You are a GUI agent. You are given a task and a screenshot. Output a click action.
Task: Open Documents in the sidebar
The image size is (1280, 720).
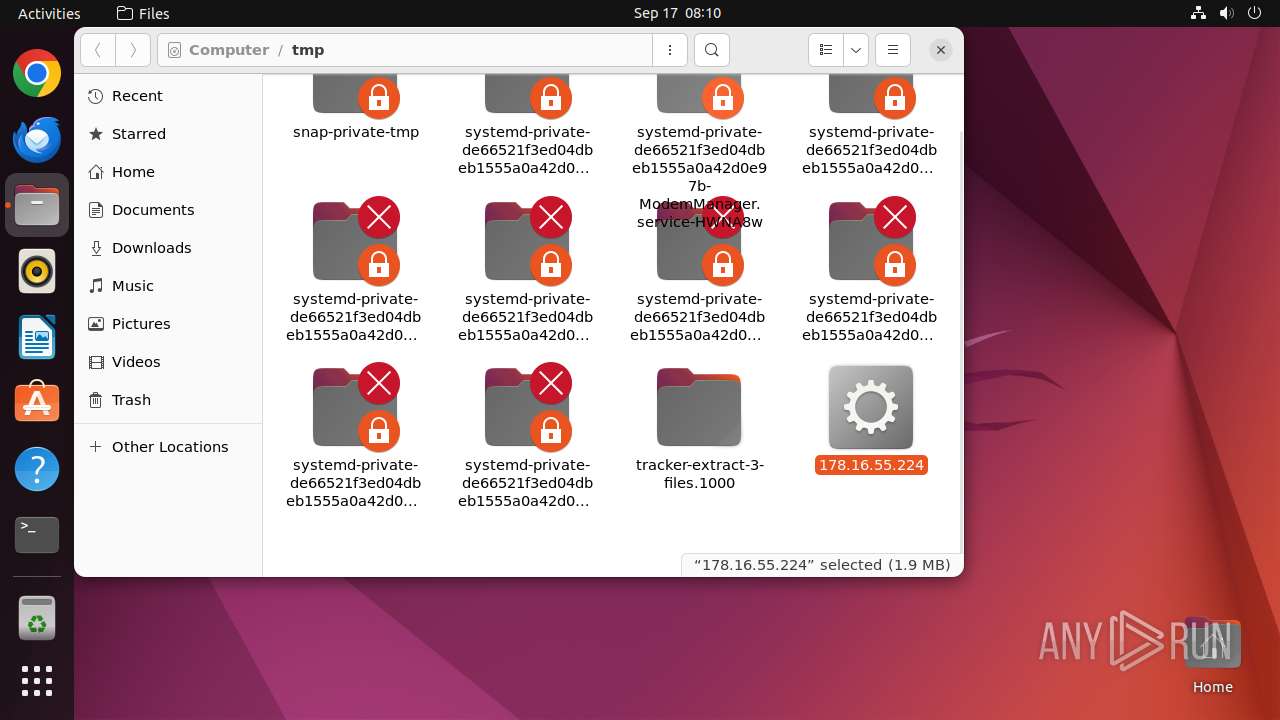coord(168,210)
